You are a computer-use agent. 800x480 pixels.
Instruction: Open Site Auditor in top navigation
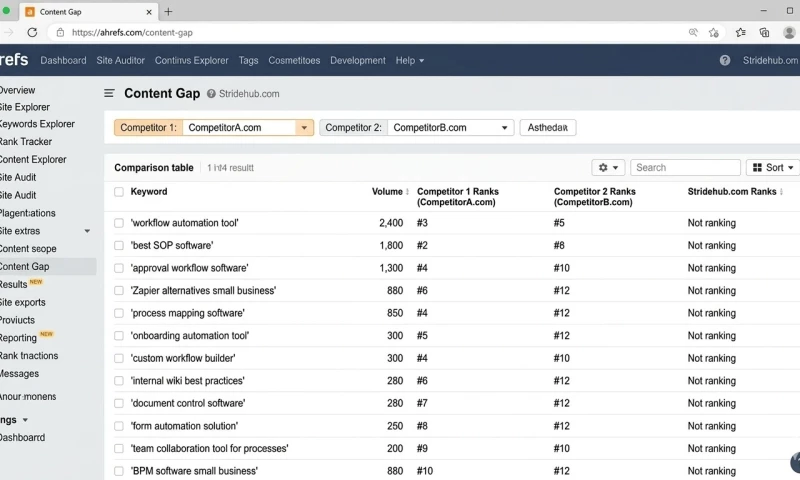tap(120, 60)
